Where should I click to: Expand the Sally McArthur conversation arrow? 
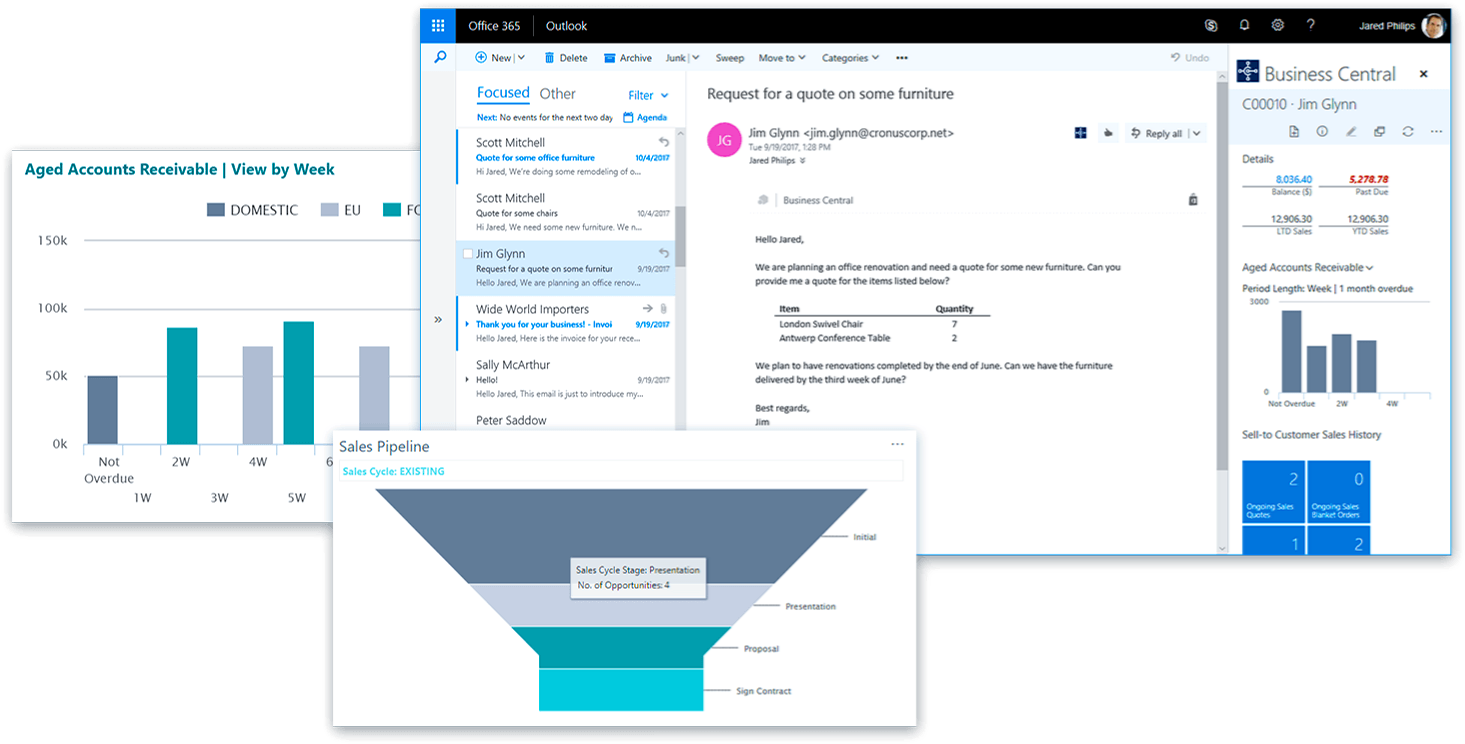coord(467,380)
